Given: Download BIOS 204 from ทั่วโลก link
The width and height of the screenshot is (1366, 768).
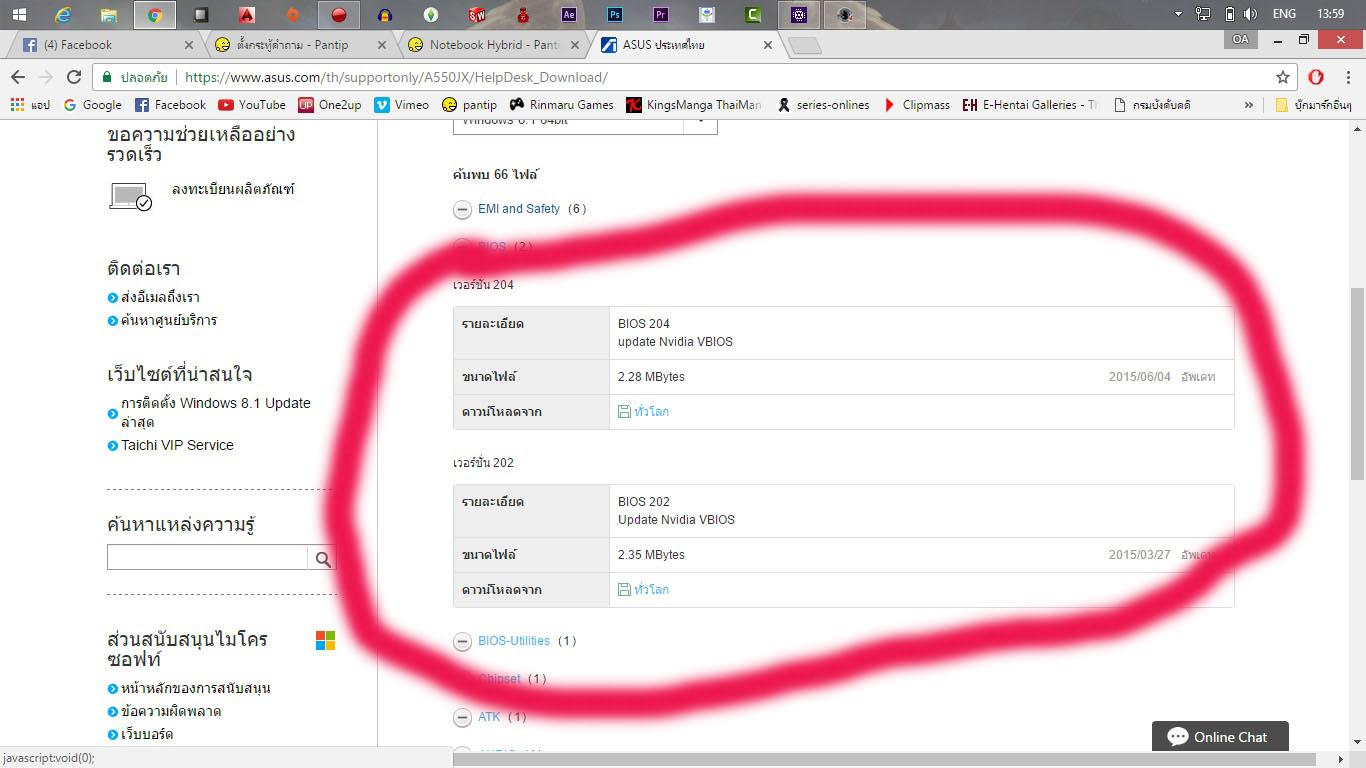Looking at the screenshot, I should (x=643, y=412).
